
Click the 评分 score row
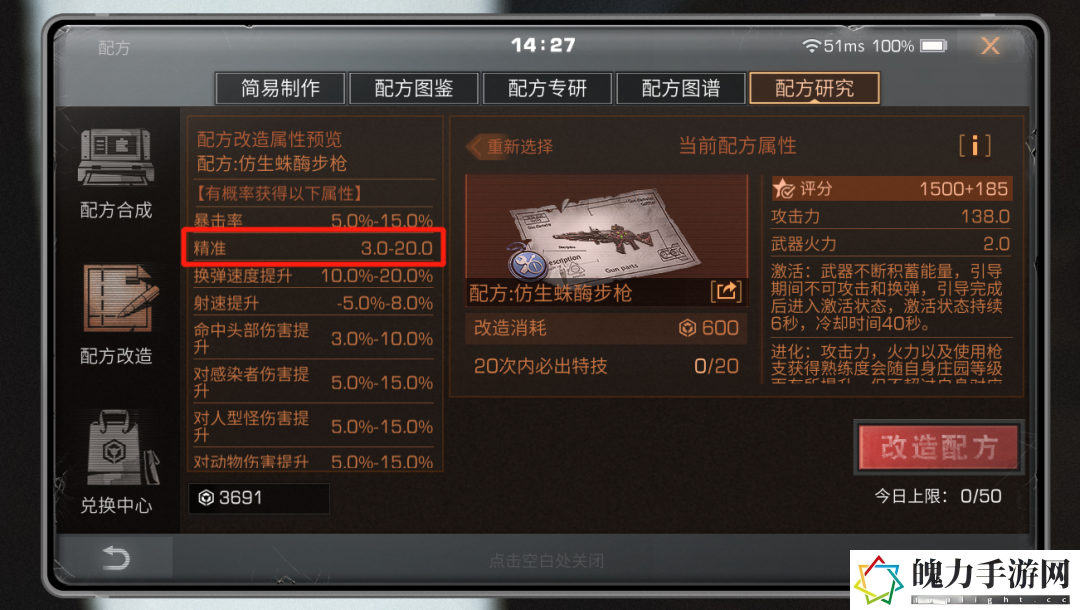coord(891,189)
